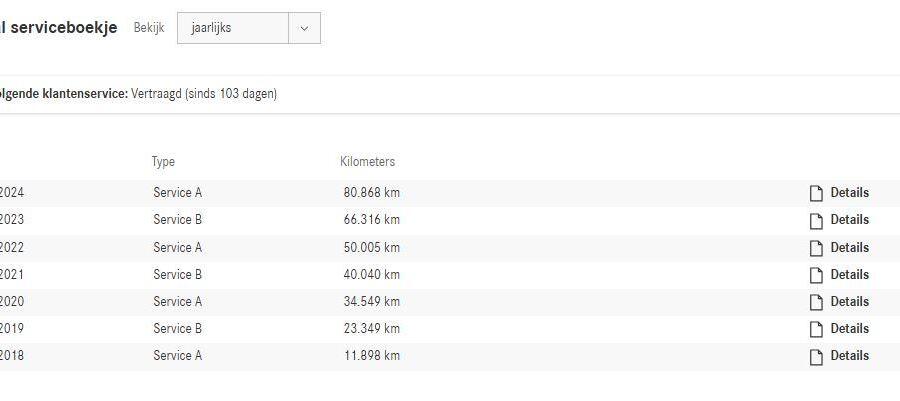The image size is (900, 401).
Task: Click the document icon for the 34.549 km service
Action: pos(816,302)
